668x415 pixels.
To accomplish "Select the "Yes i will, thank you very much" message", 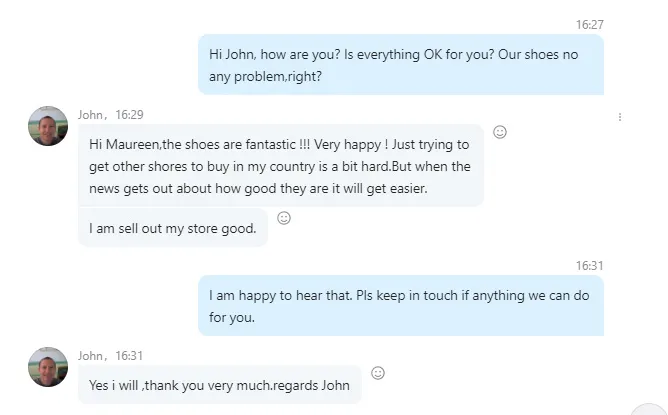I will pyautogui.click(x=219, y=385).
